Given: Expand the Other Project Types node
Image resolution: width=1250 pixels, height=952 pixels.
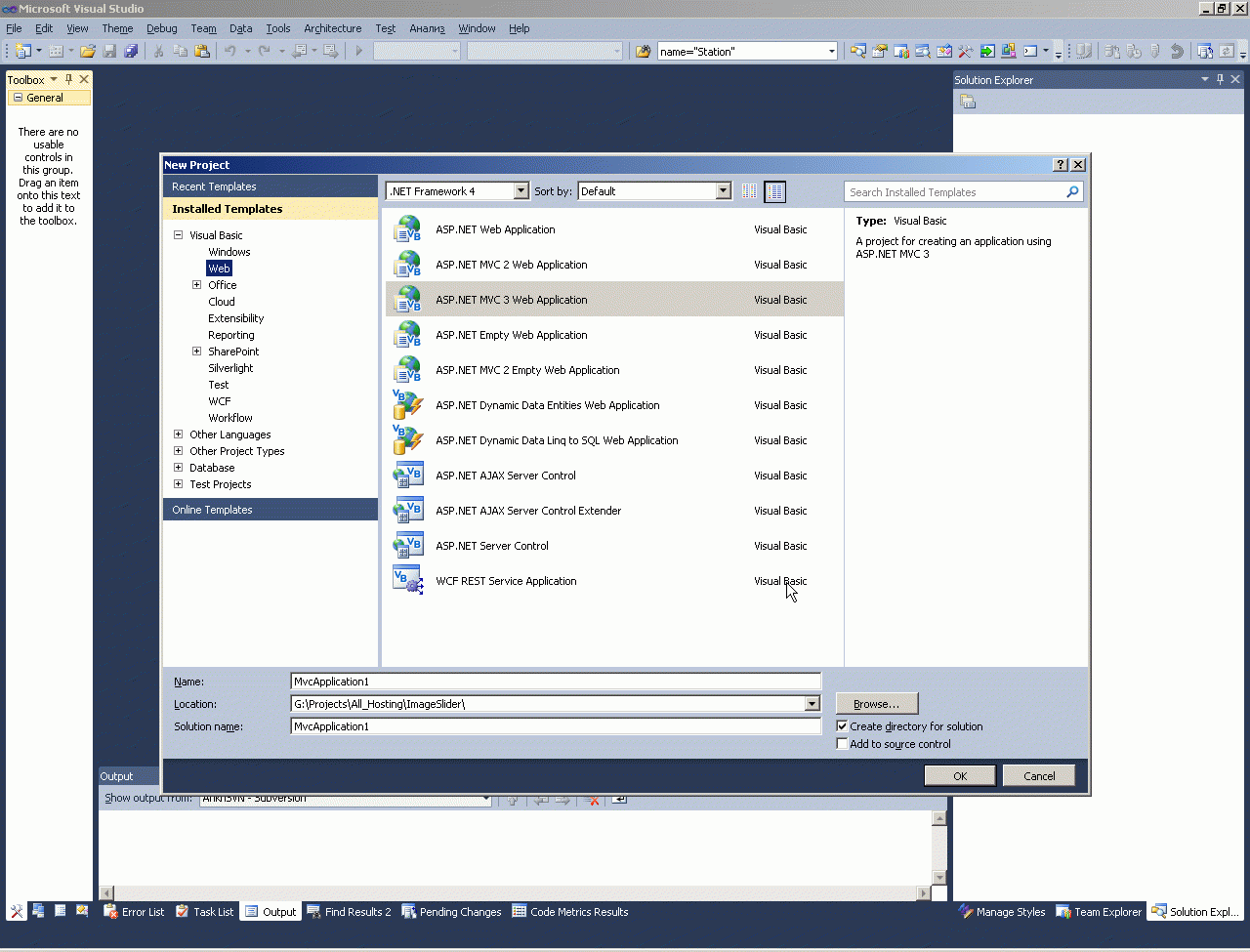Looking at the screenshot, I should point(179,451).
